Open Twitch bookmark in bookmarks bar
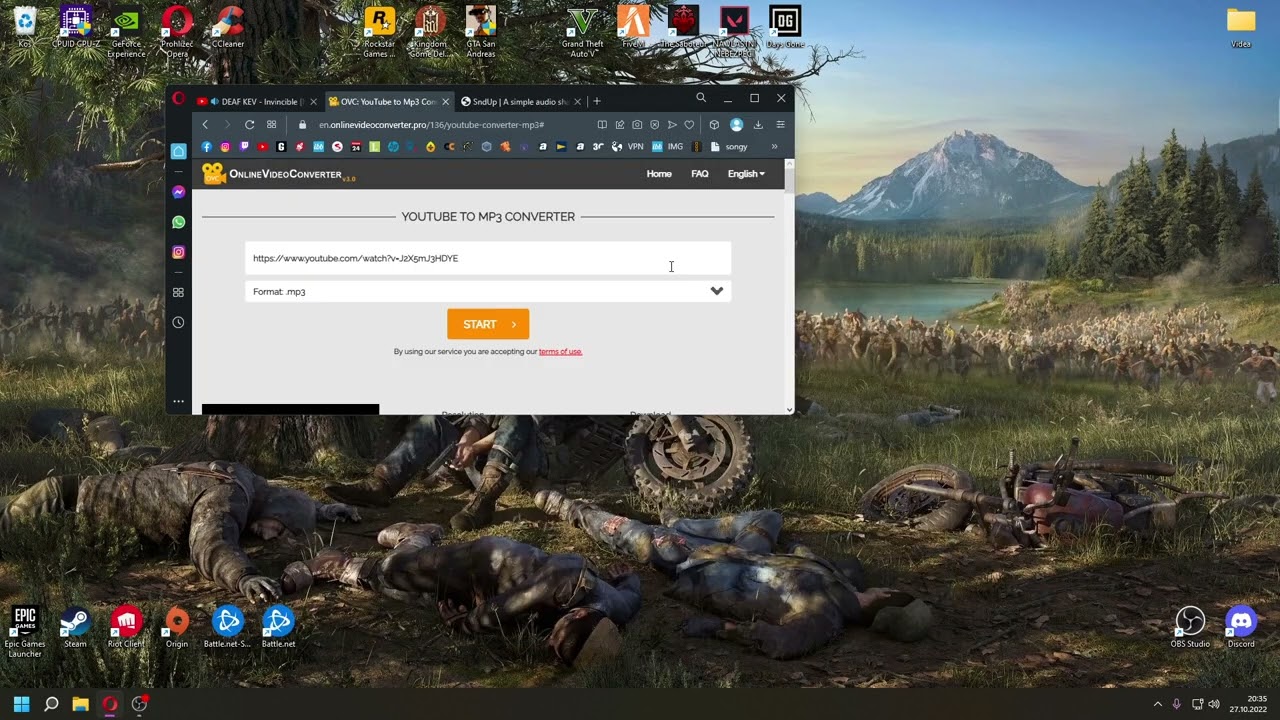The width and height of the screenshot is (1280, 720). [x=244, y=147]
